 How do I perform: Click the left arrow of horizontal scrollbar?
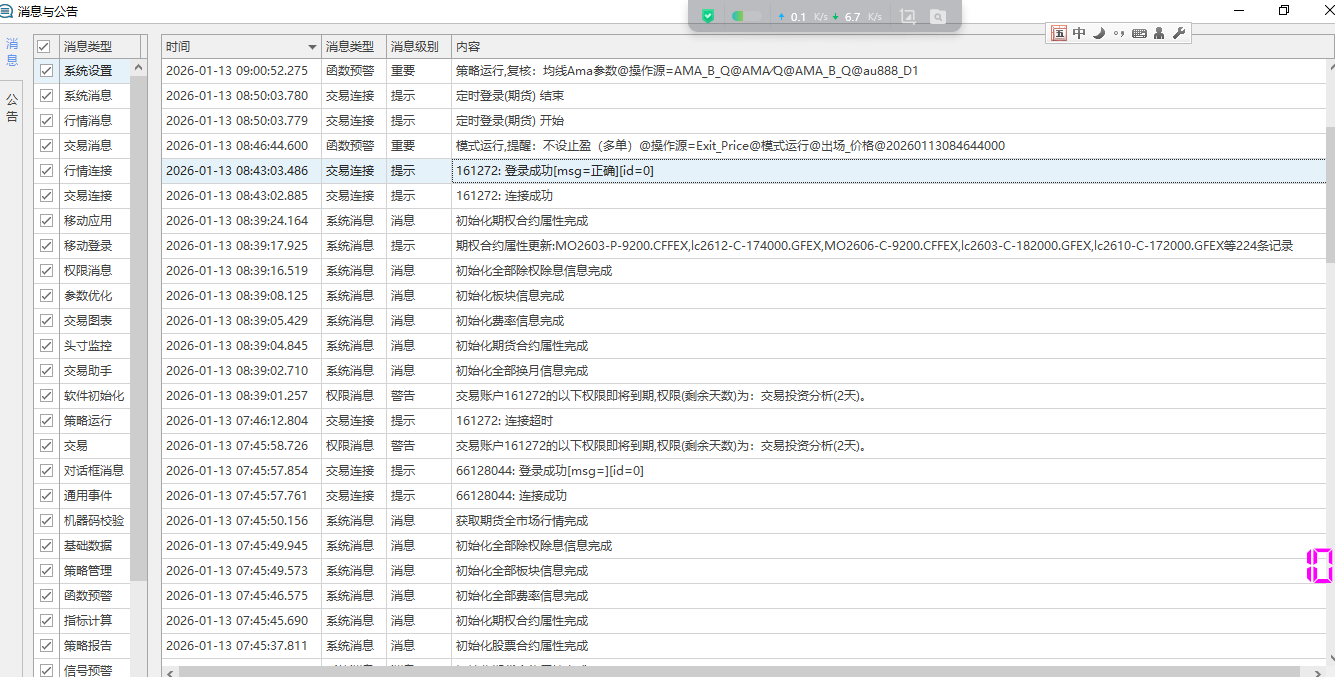click(170, 671)
